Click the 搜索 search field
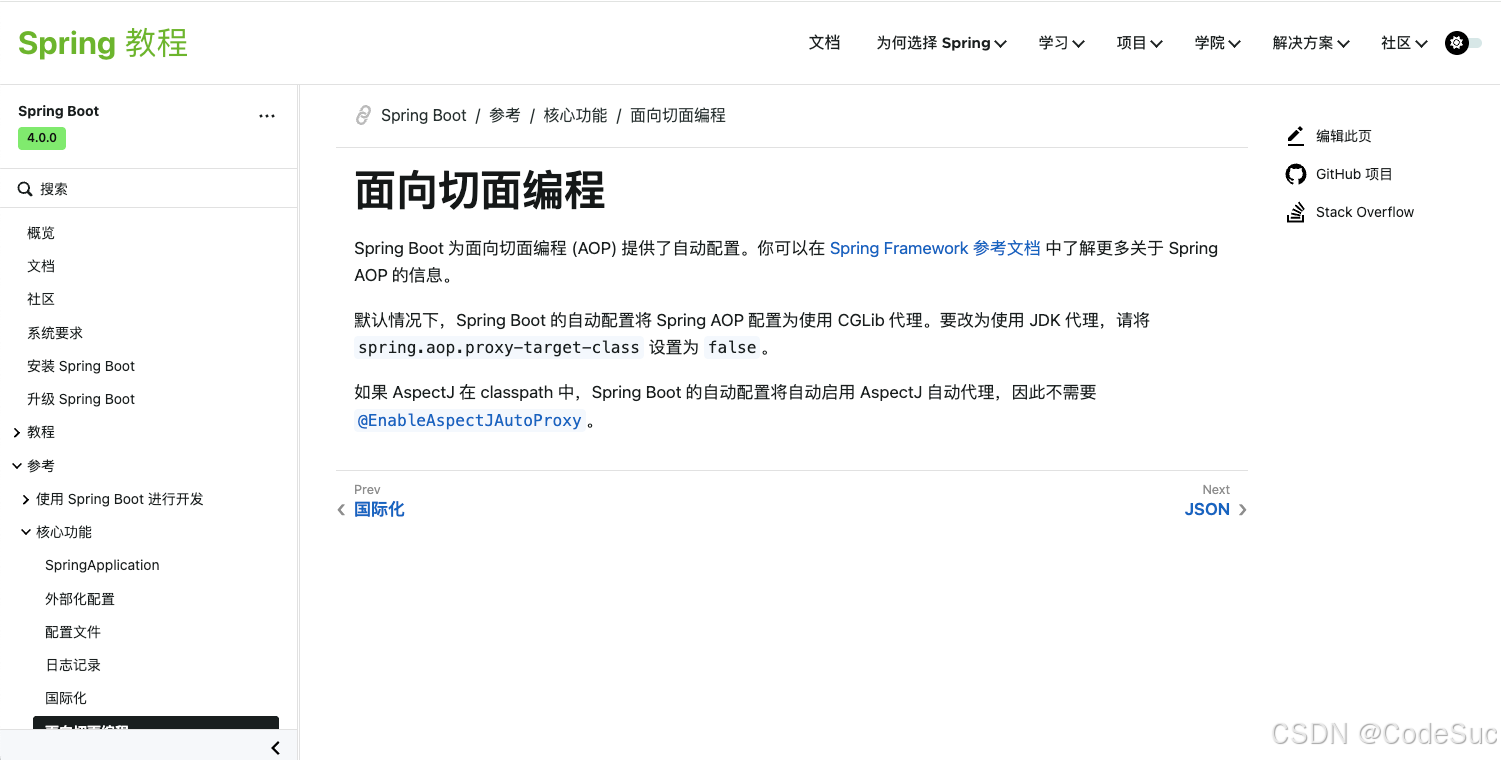The height and width of the screenshot is (760, 1501). (148, 189)
